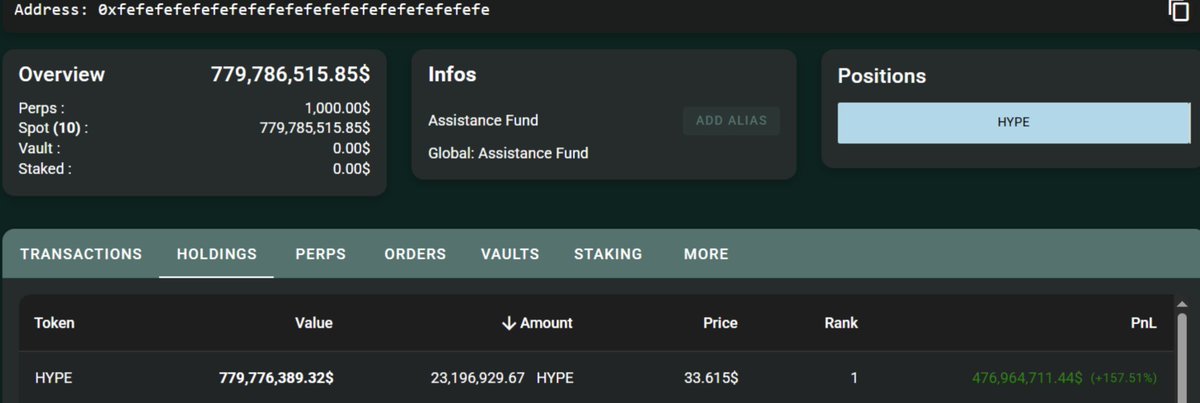Open the Holdings tab
Image resolution: width=1200 pixels, height=403 pixels.
[217, 254]
